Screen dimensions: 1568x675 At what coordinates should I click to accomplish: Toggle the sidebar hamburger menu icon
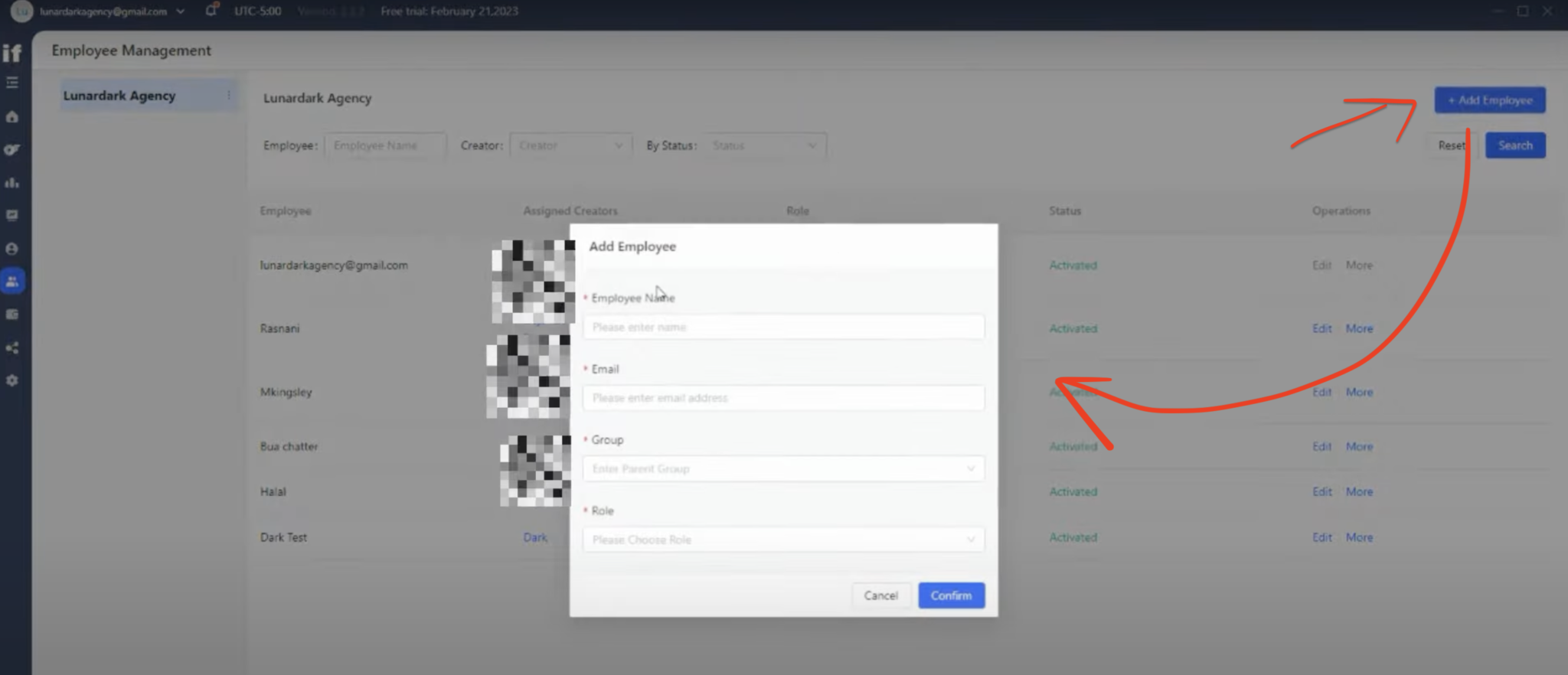[x=12, y=83]
